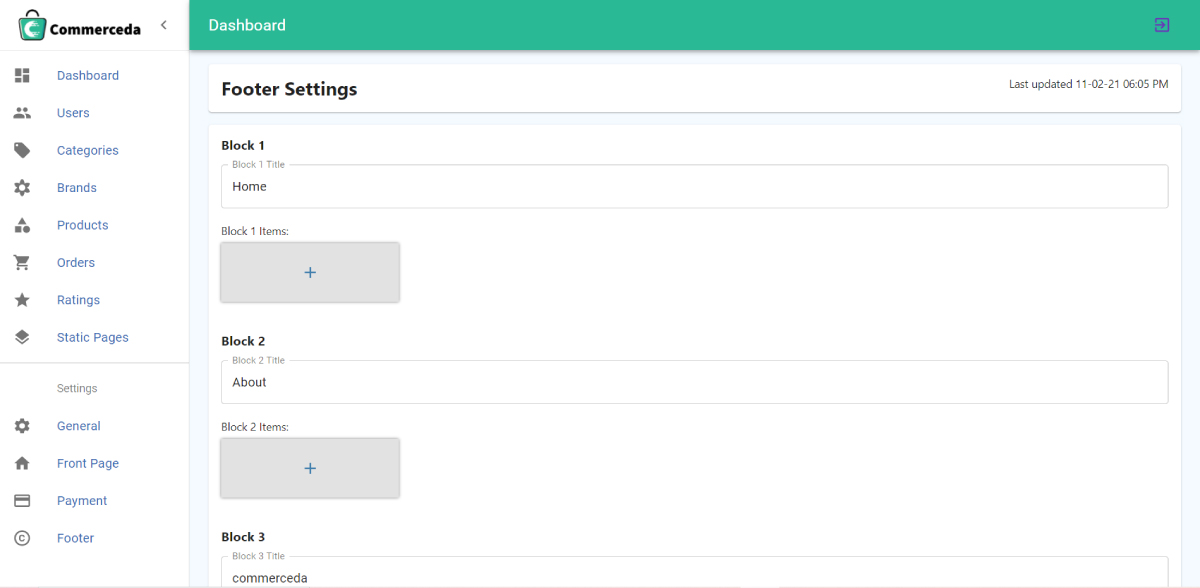The image size is (1200, 588).
Task: Click the Users people icon
Action: click(22, 113)
